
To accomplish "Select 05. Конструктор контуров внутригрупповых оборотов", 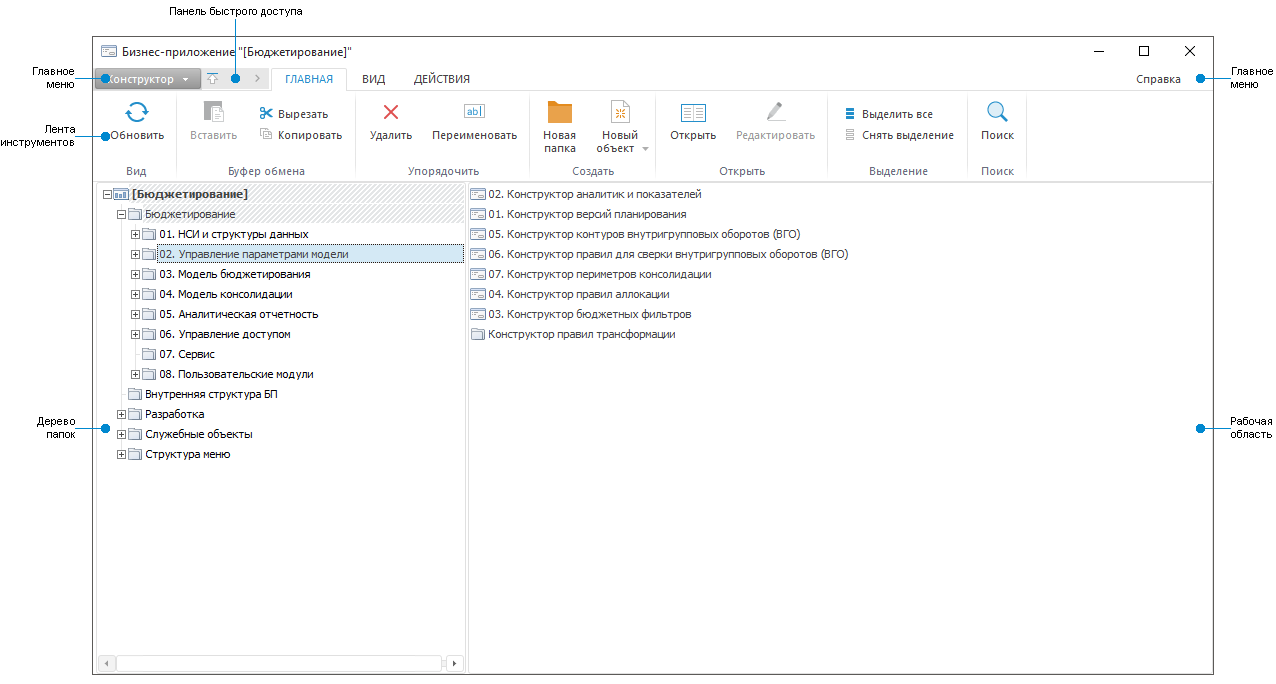I will 644,234.
